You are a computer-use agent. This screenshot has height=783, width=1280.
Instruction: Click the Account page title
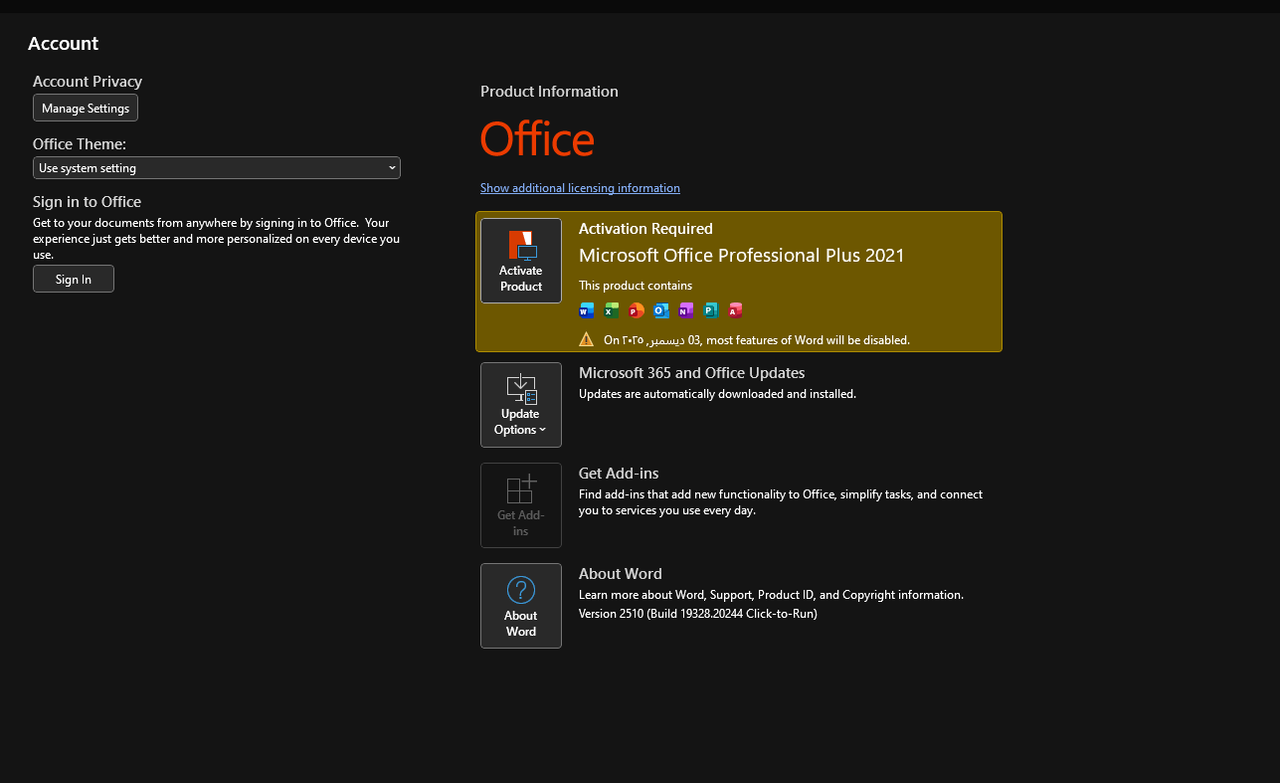click(63, 43)
